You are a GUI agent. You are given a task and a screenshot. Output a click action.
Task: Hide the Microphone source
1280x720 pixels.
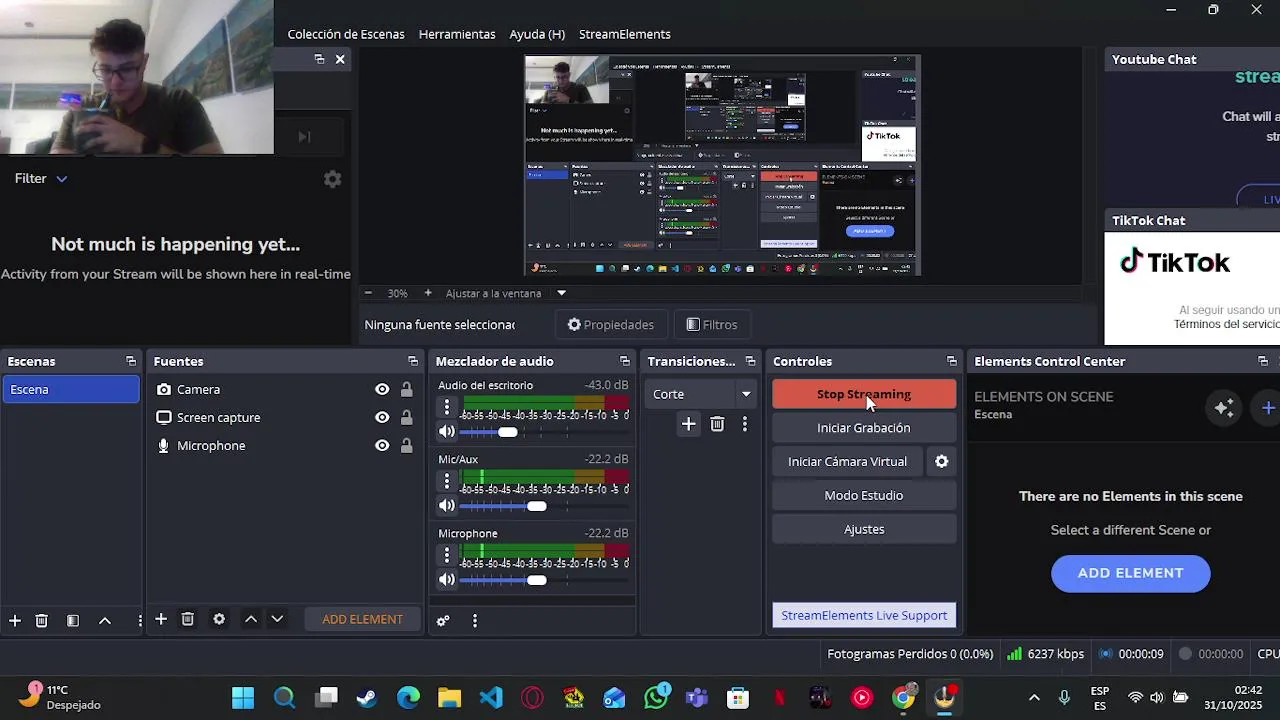(382, 446)
